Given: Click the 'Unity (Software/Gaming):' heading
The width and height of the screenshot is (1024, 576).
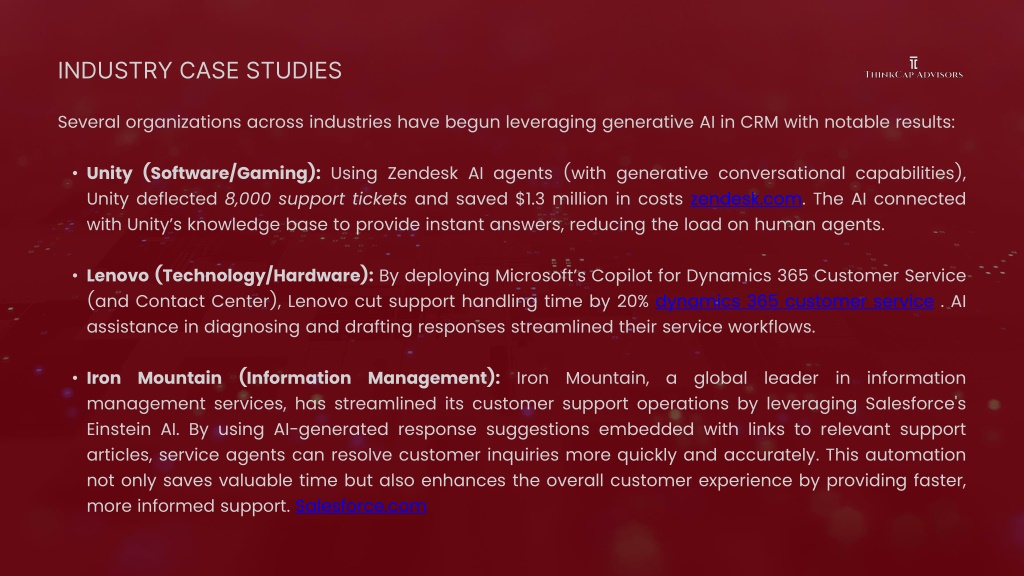Looking at the screenshot, I should click(204, 173).
